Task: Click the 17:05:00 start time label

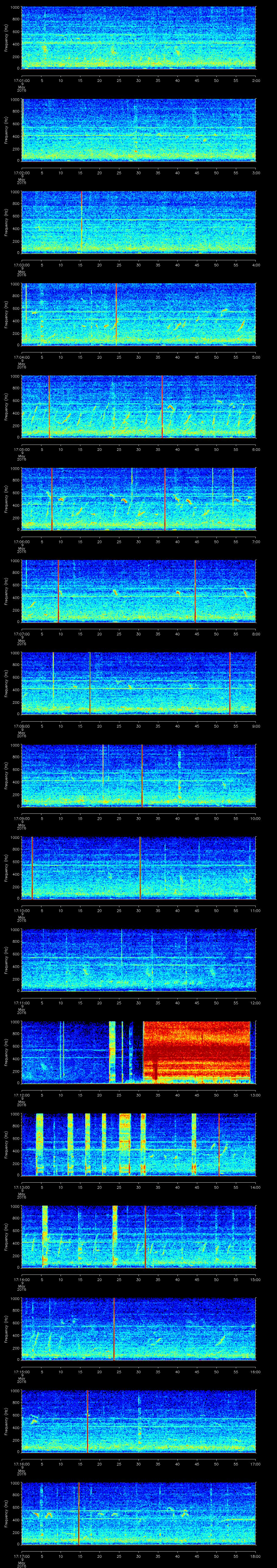Action: coord(22,449)
